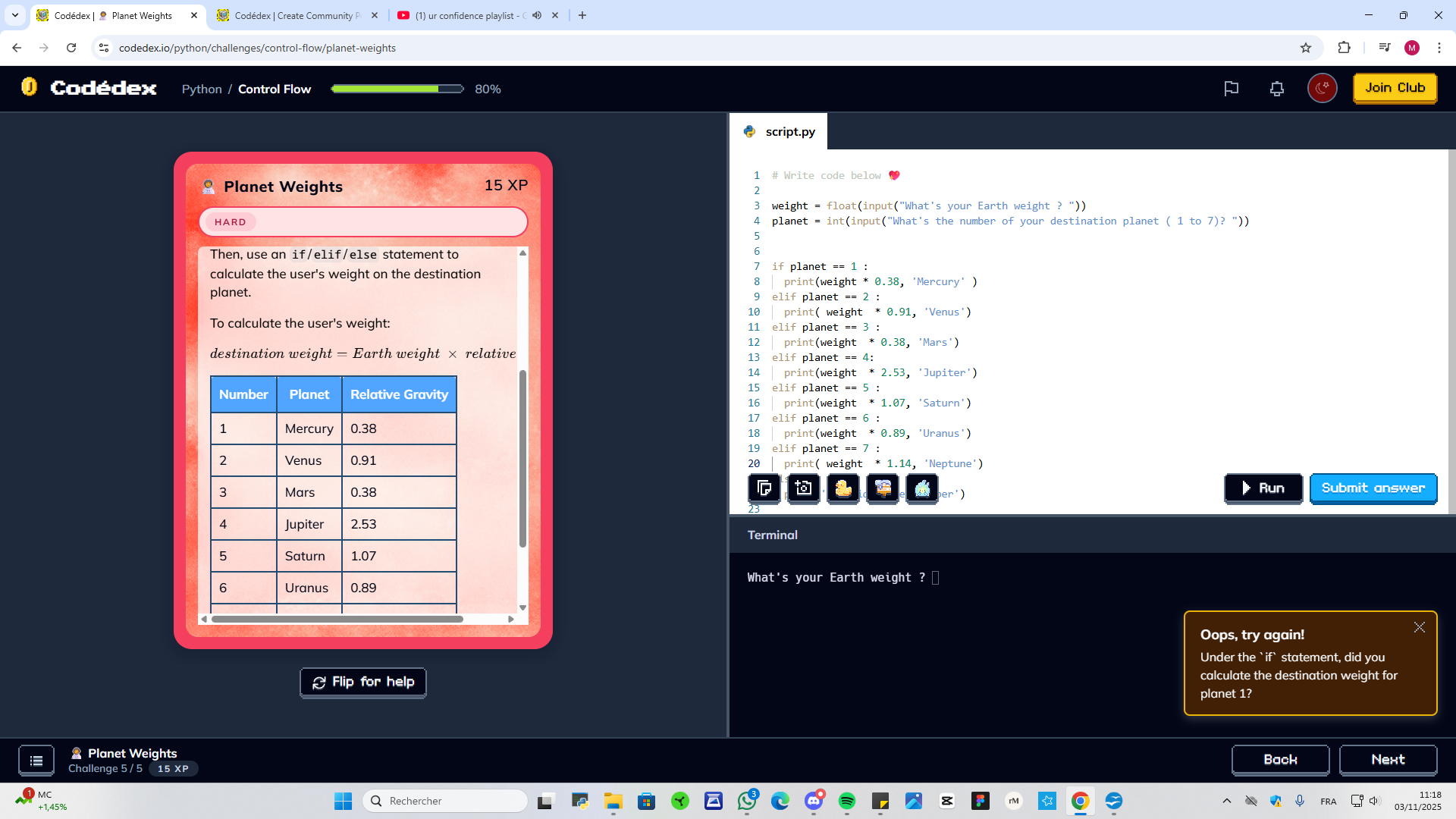The width and height of the screenshot is (1456, 819).
Task: Flip the card for help
Action: pos(363,682)
